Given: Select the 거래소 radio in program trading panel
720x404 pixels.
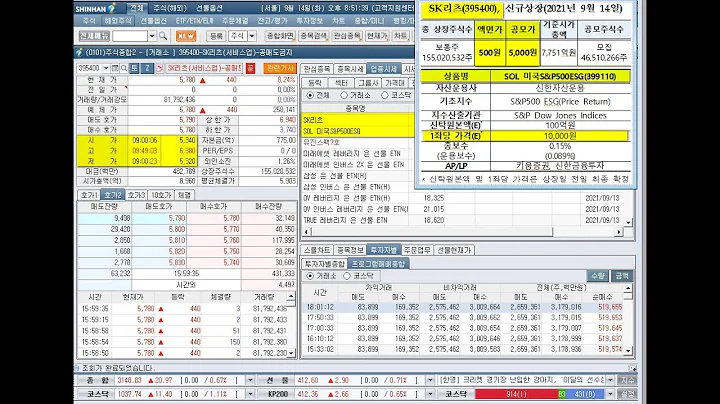Looking at the screenshot, I should [x=310, y=276].
